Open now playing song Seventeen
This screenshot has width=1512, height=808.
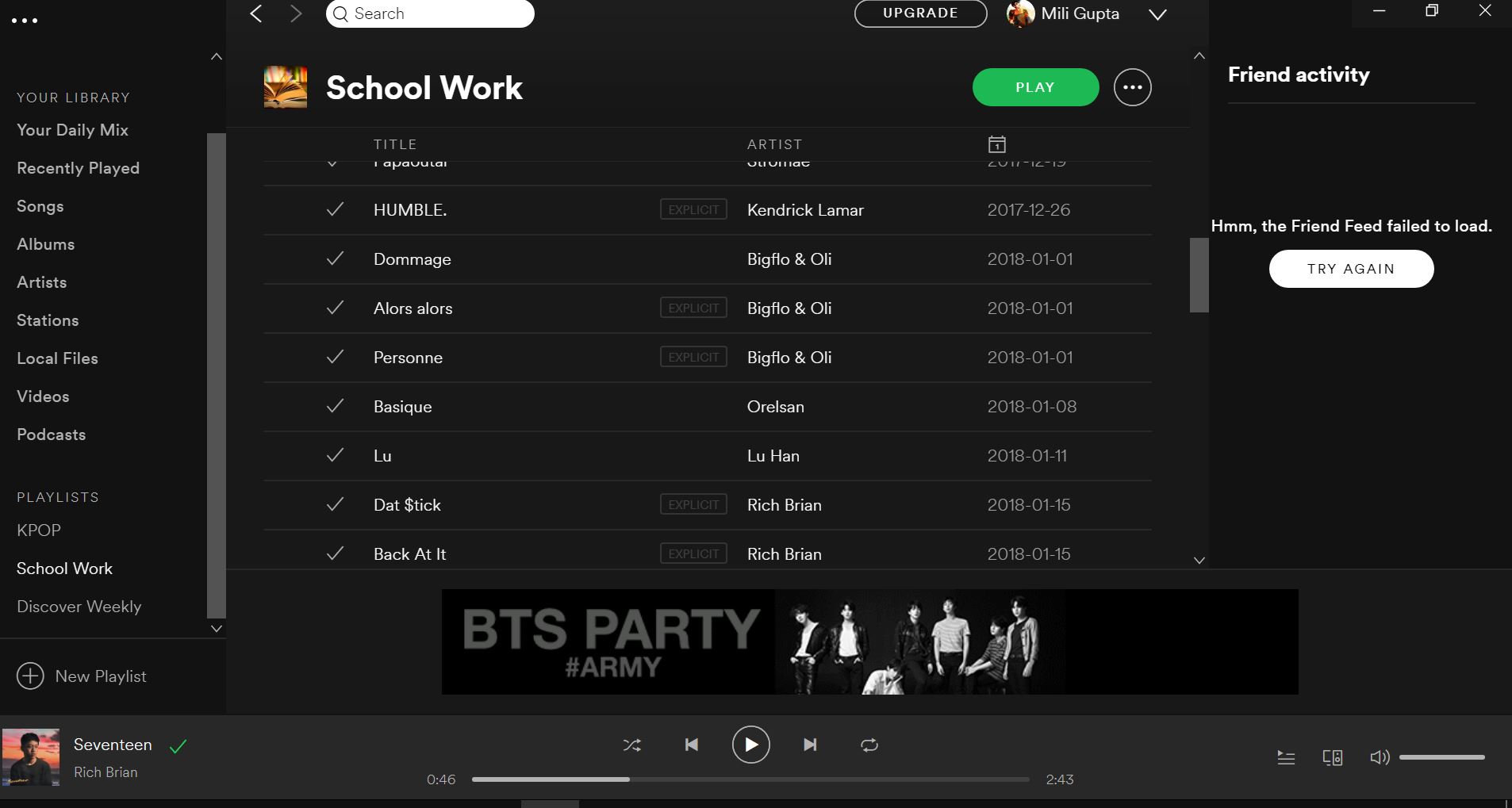click(113, 745)
